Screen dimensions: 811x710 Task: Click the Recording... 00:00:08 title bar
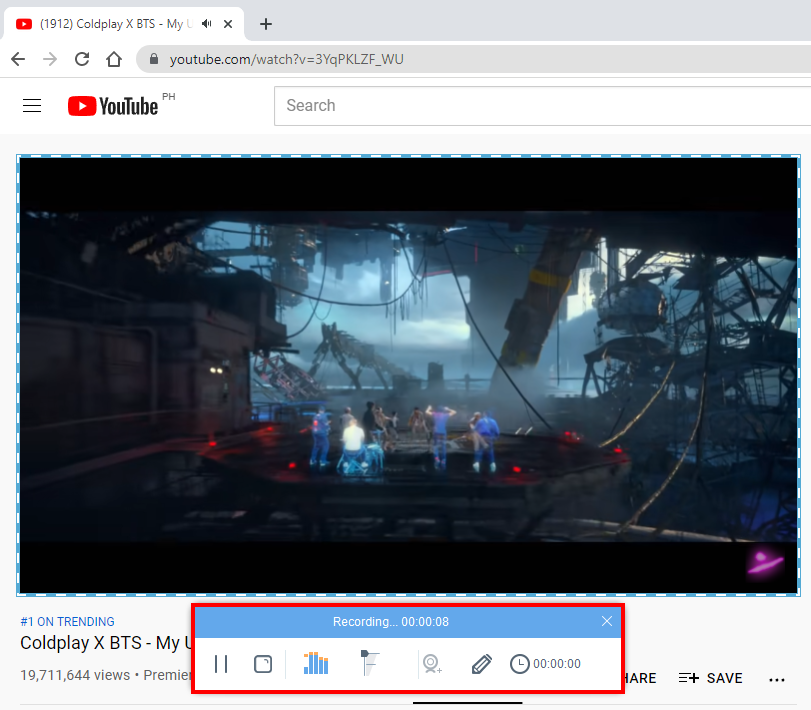click(391, 622)
